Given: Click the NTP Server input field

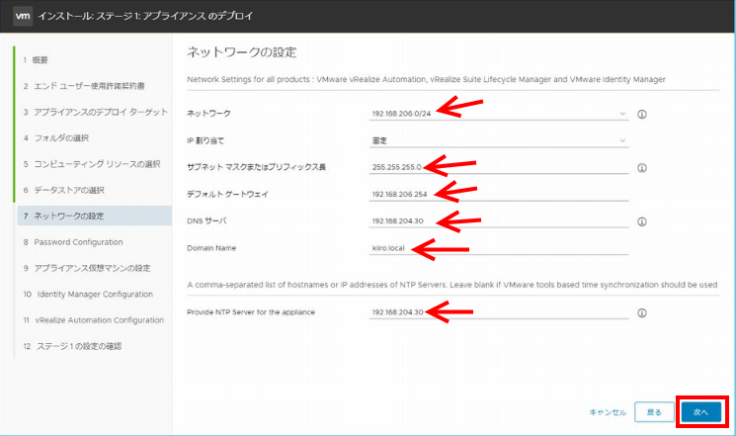Looking at the screenshot, I should [x=498, y=312].
